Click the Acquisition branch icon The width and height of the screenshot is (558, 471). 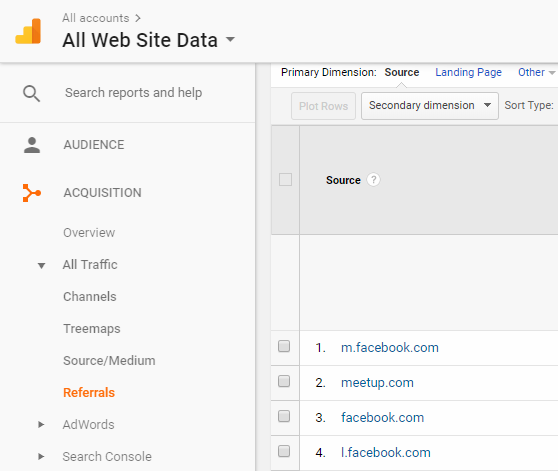pyautogui.click(x=32, y=193)
